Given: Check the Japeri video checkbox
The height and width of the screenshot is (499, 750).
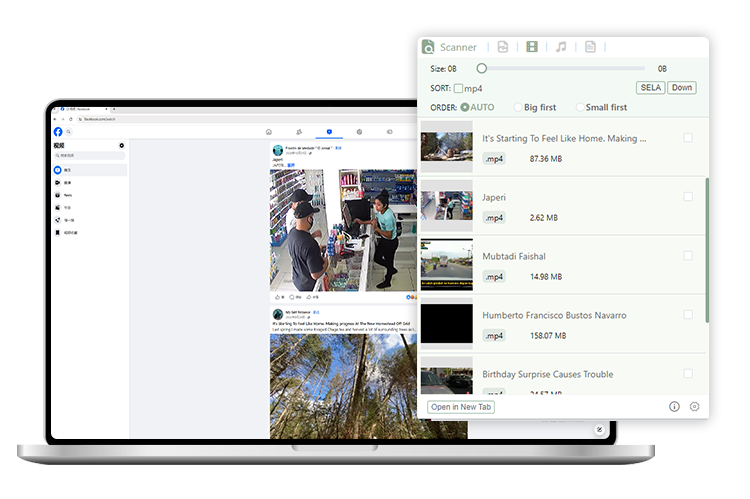Looking at the screenshot, I should click(688, 197).
